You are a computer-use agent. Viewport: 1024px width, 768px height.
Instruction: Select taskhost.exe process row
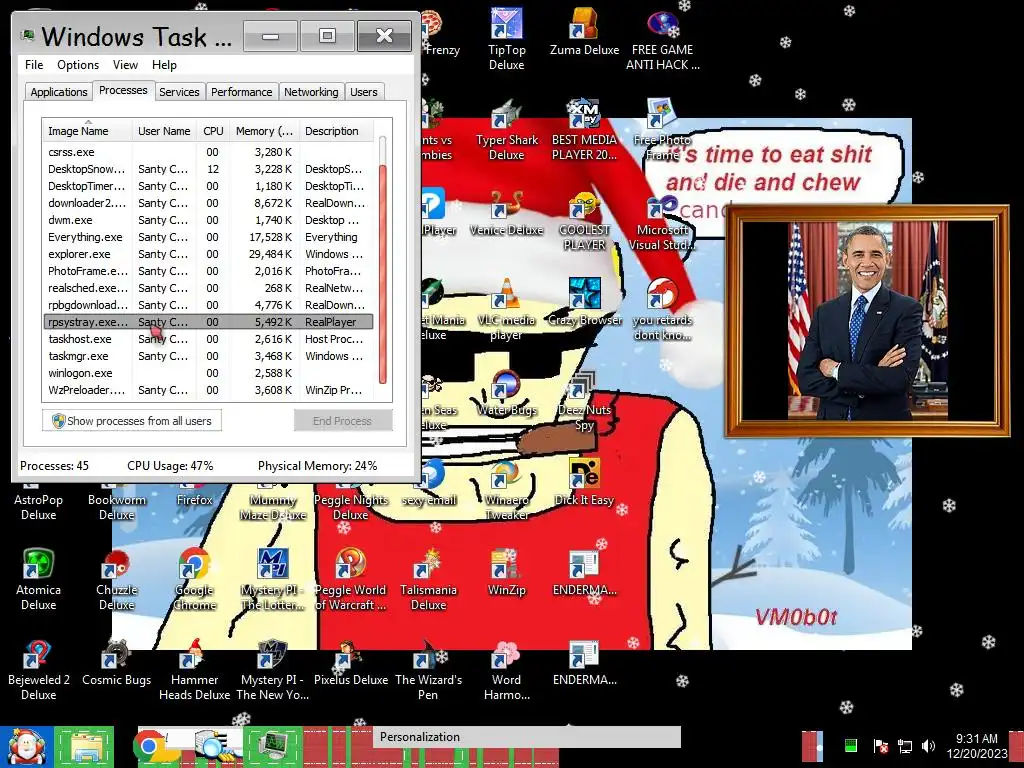(x=208, y=339)
